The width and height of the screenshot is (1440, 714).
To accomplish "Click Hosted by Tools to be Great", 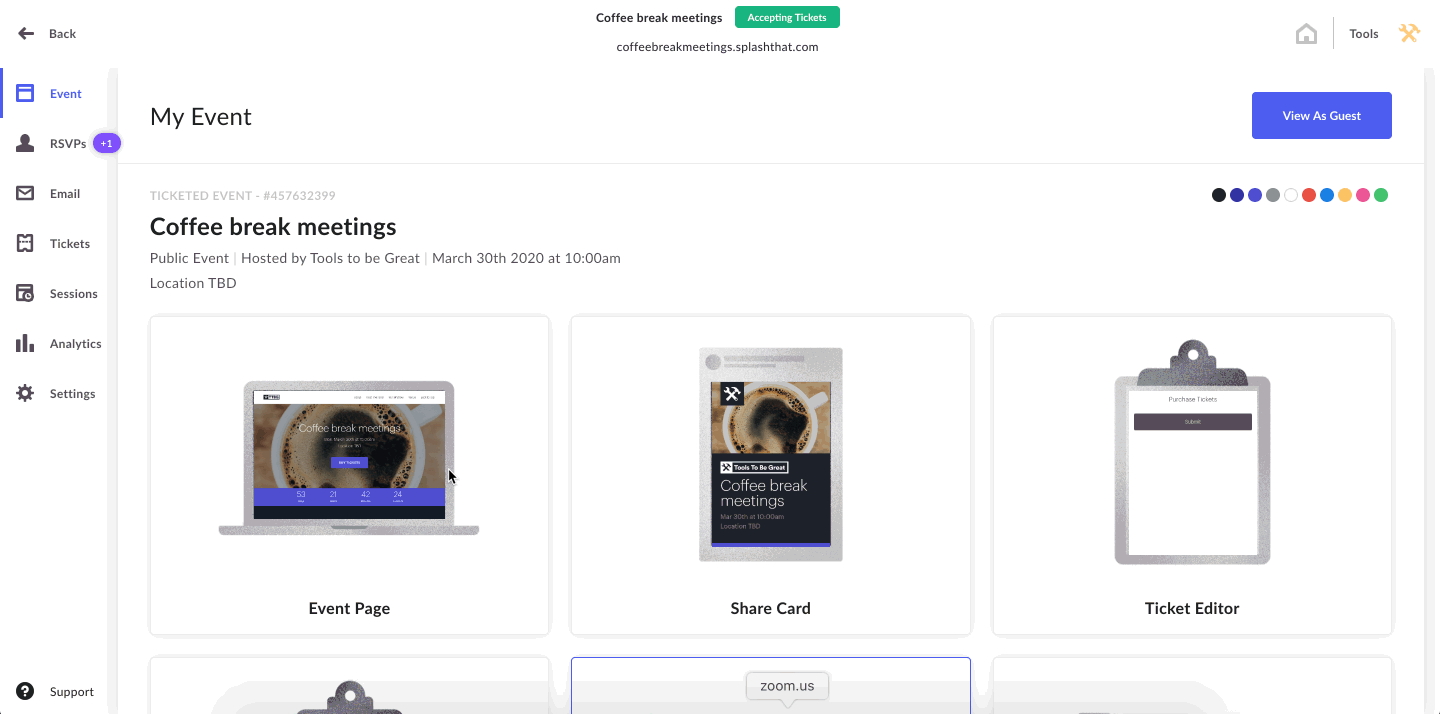I will pyautogui.click(x=330, y=258).
